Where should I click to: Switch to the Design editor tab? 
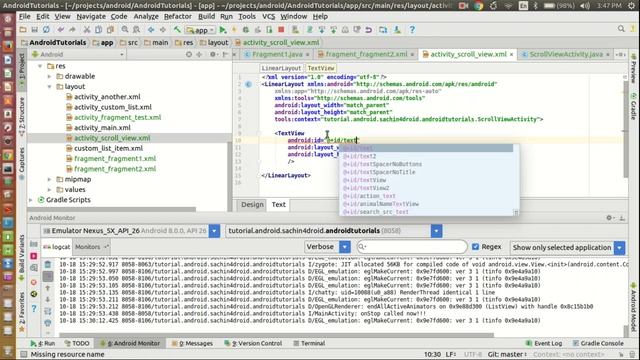pyautogui.click(x=252, y=204)
